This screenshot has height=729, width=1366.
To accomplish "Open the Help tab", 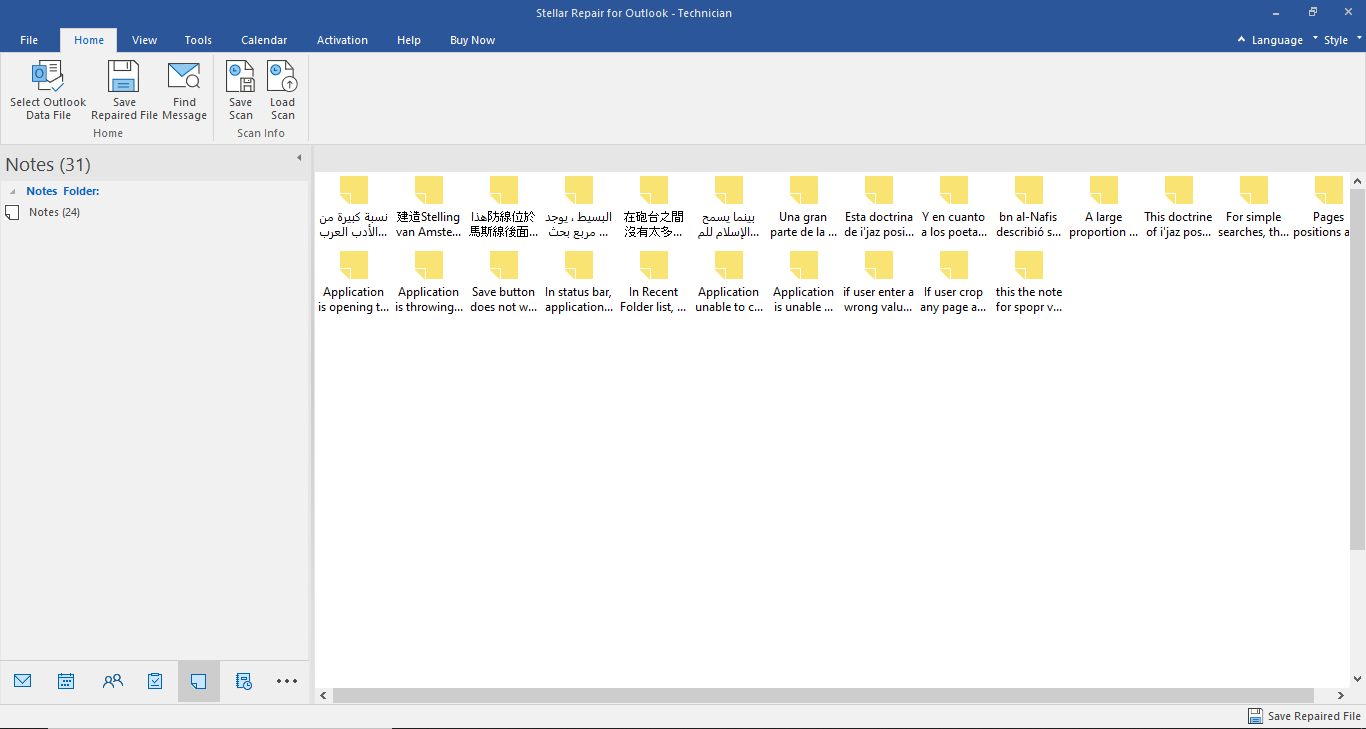I will 408,40.
